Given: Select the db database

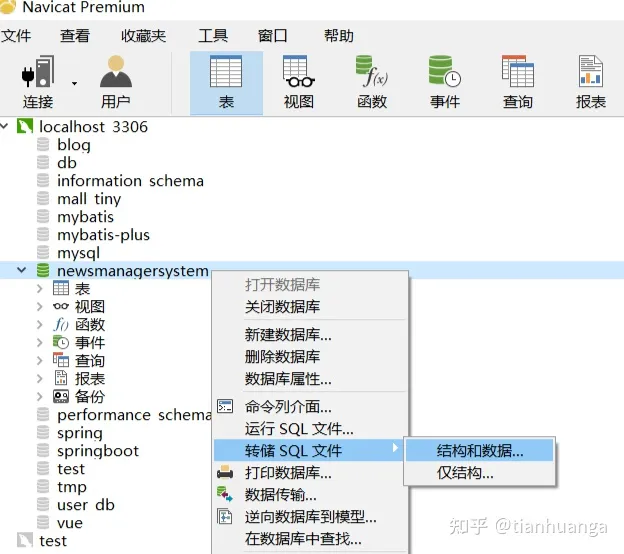Looking at the screenshot, I should click(66, 163).
